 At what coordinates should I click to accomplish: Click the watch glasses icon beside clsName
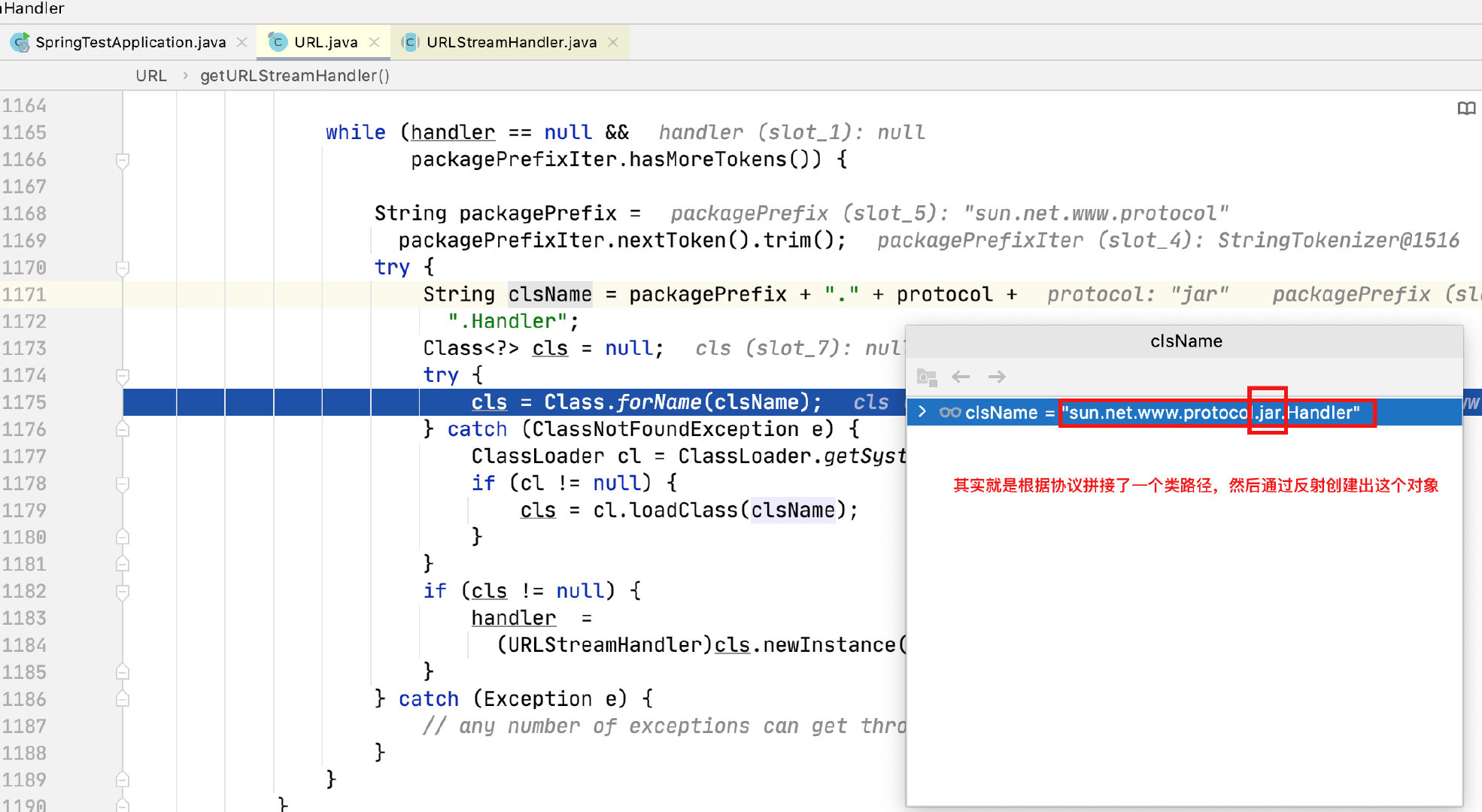(950, 412)
